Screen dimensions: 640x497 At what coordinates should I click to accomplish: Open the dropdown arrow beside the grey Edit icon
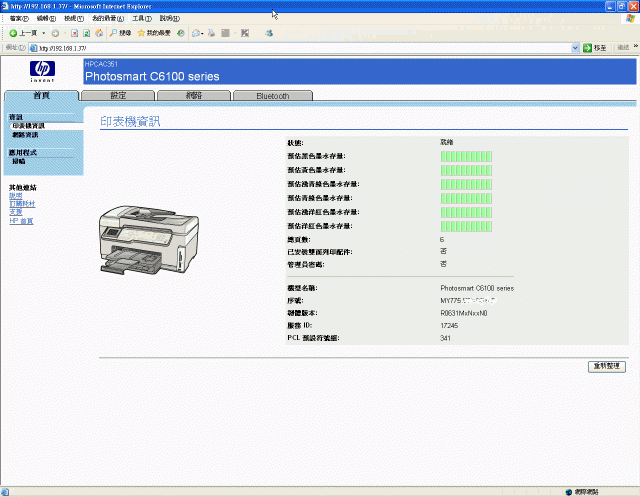click(x=235, y=33)
